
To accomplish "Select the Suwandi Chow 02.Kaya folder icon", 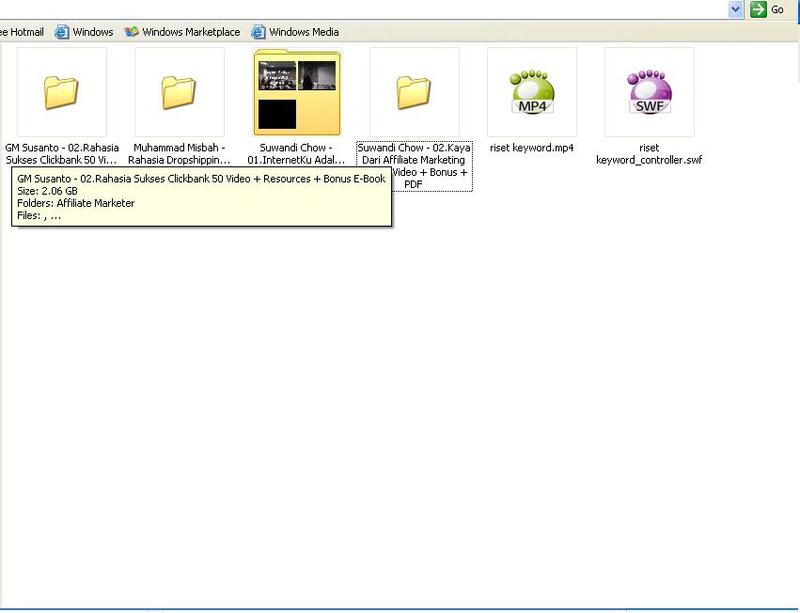I will tap(414, 92).
